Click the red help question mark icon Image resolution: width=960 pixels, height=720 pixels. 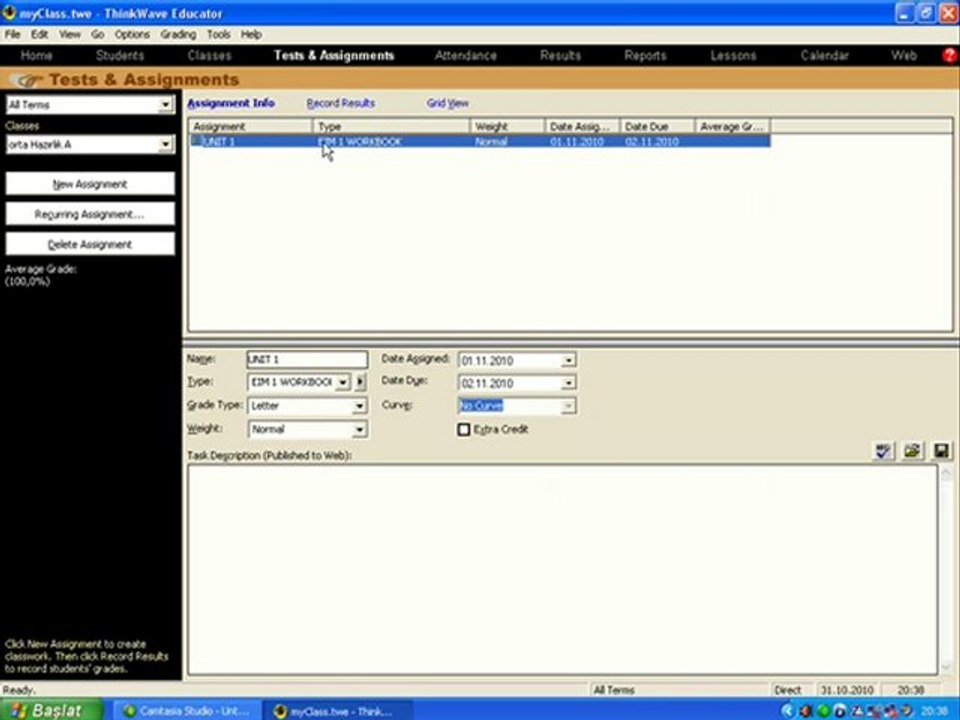pos(950,55)
